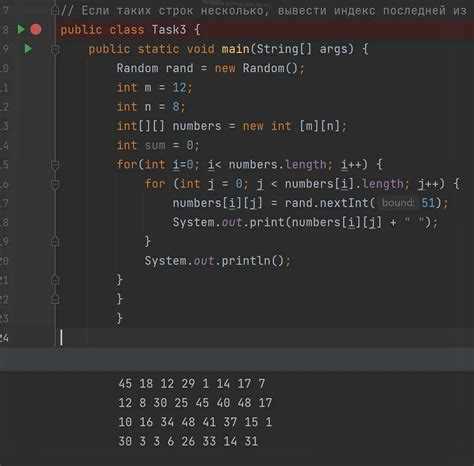
Task: Place cursor on 'Task3' class name
Action: click(169, 30)
